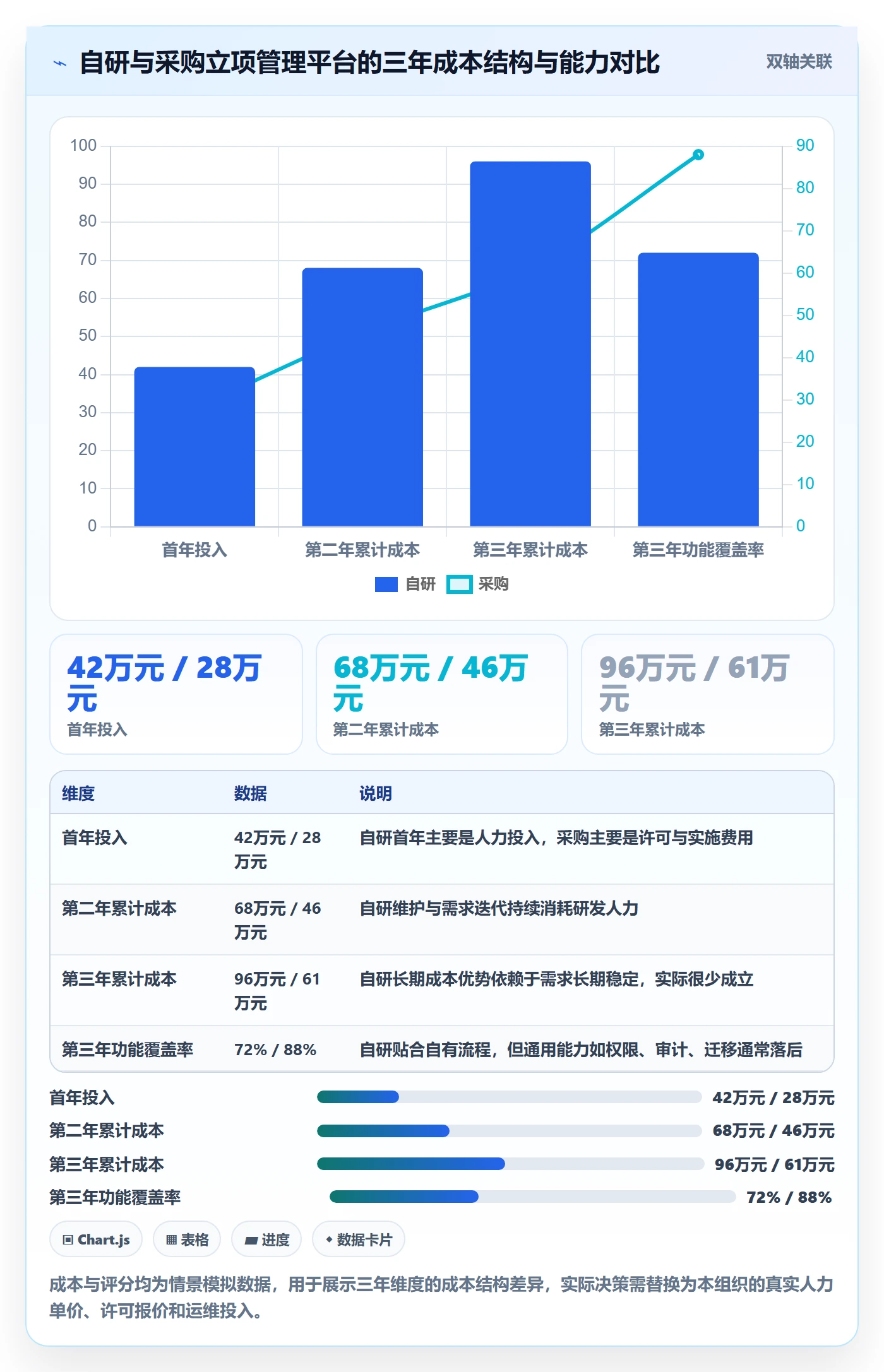Image resolution: width=884 pixels, height=1372 pixels.
Task: Click the 首年投入 progress bar
Action: click(x=509, y=1097)
